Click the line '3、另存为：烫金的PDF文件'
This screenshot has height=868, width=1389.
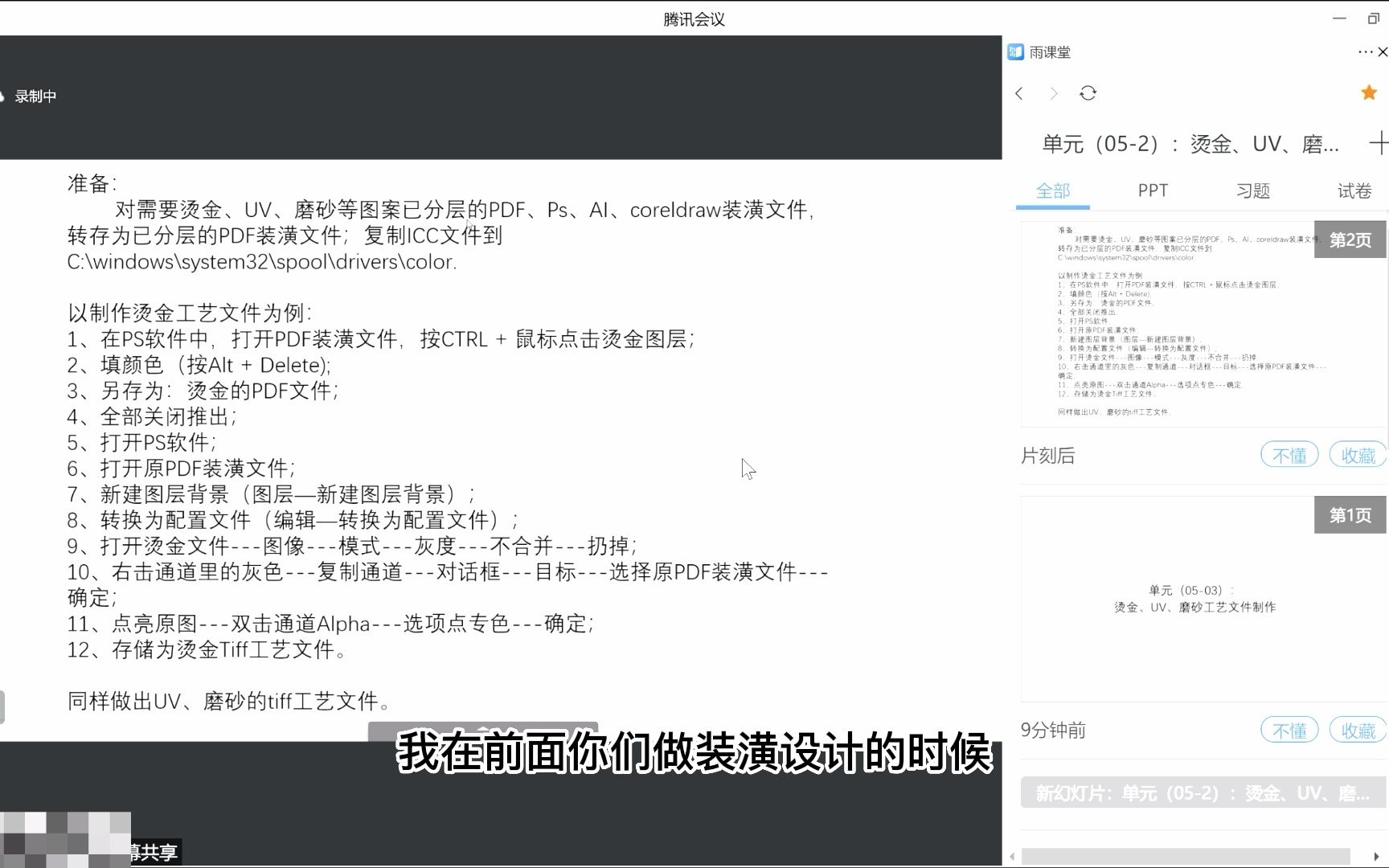click(x=203, y=391)
